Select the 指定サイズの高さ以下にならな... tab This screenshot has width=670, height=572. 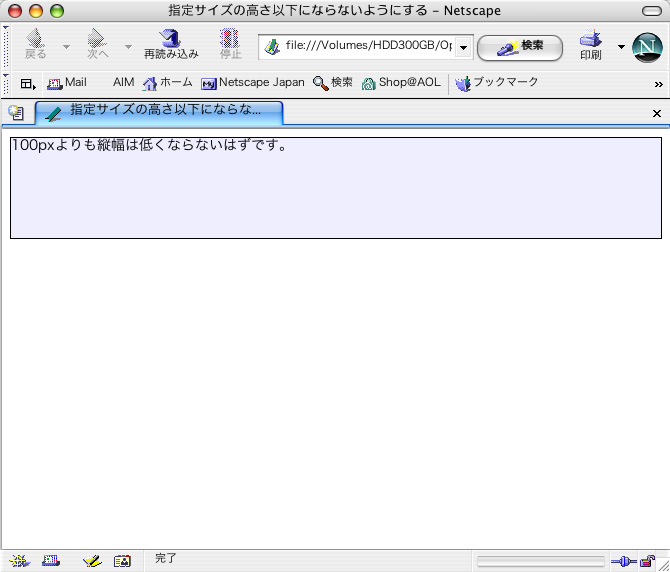pyautogui.click(x=159, y=113)
